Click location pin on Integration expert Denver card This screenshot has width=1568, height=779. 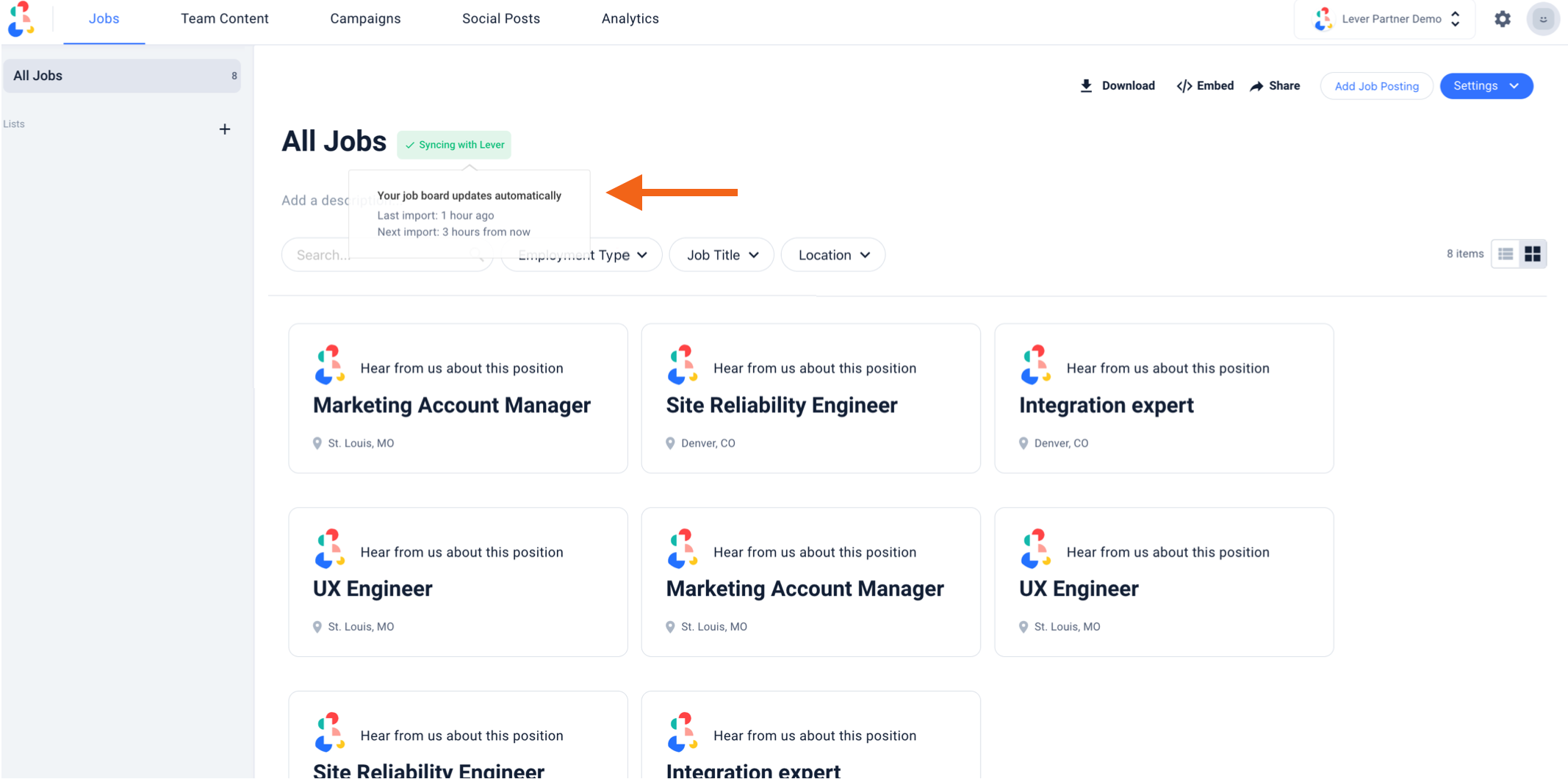tap(1024, 443)
